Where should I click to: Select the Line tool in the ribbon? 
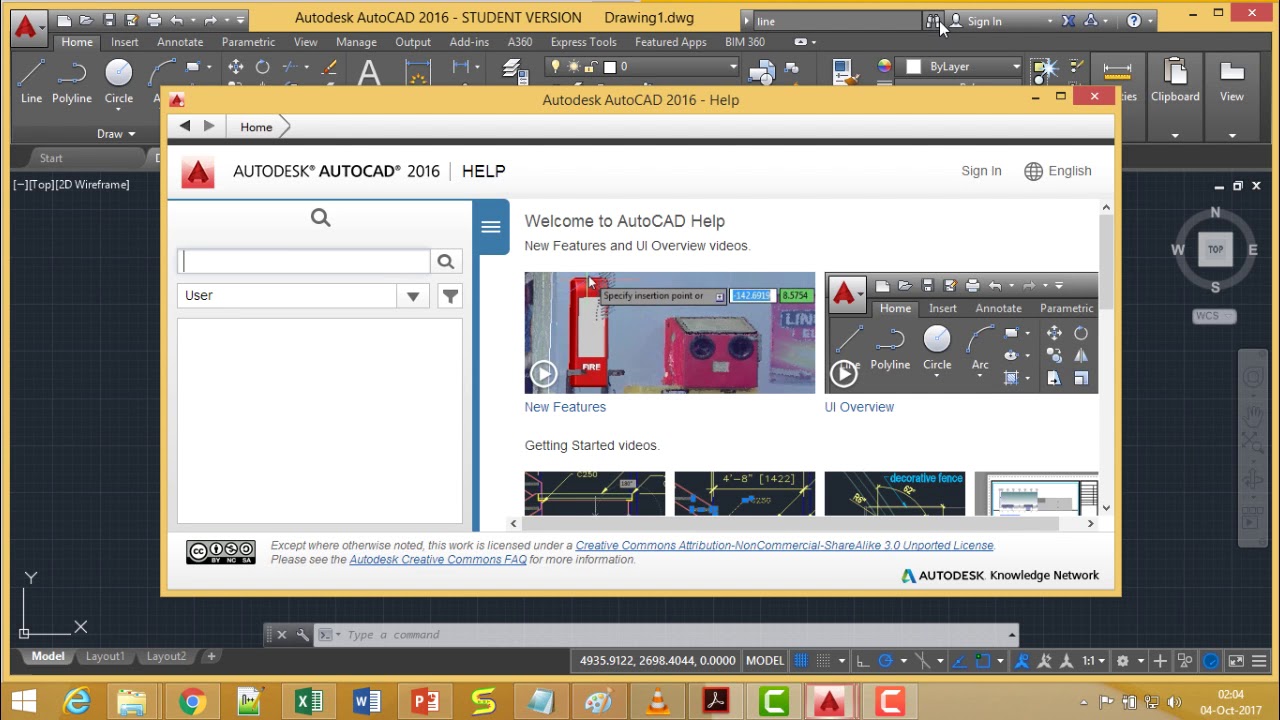pos(31,80)
